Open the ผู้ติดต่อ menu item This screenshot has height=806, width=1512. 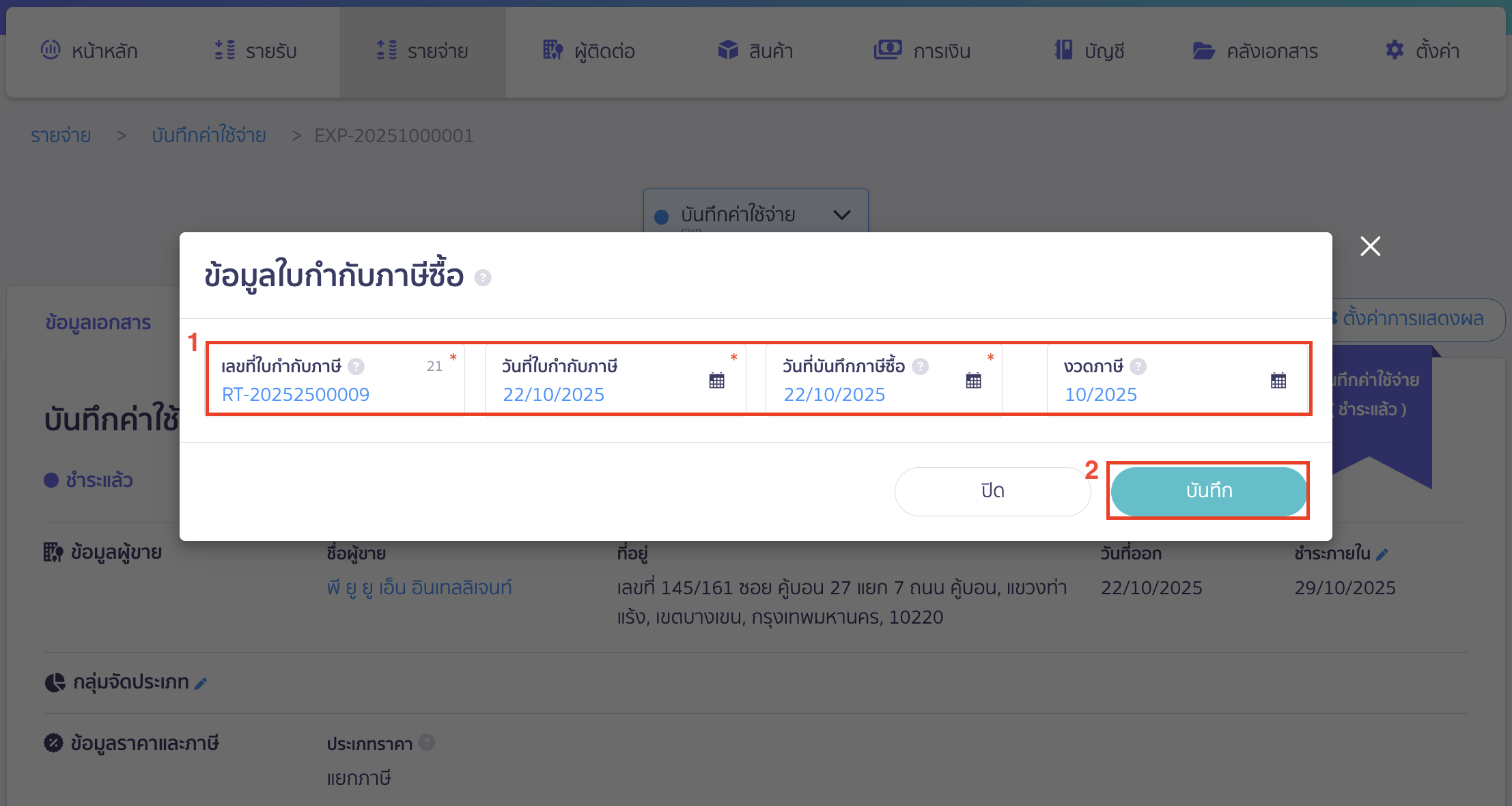point(589,51)
